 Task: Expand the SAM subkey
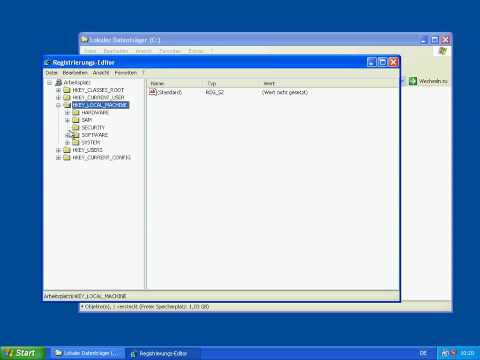(x=67, y=120)
